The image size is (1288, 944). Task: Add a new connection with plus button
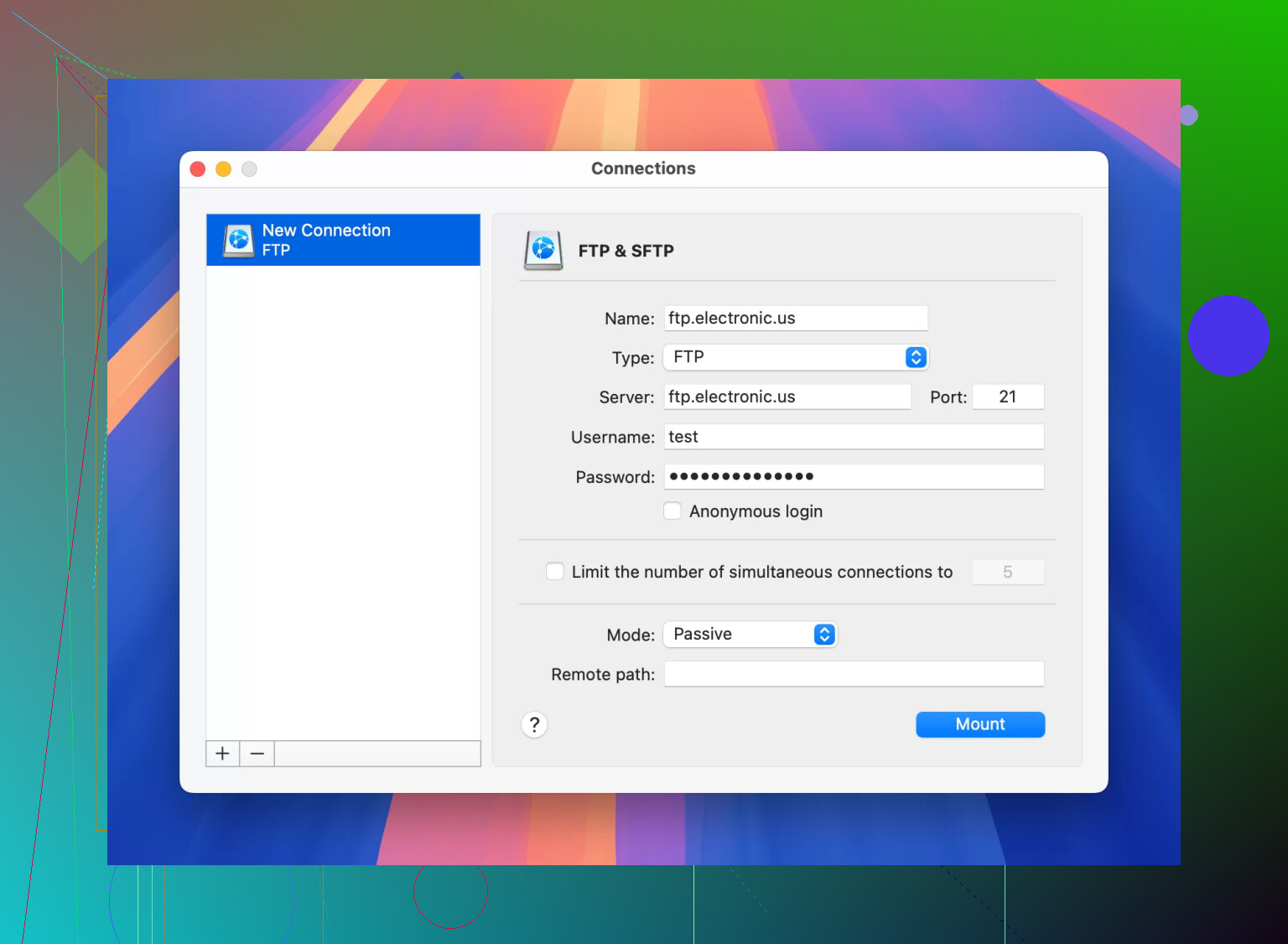point(222,754)
